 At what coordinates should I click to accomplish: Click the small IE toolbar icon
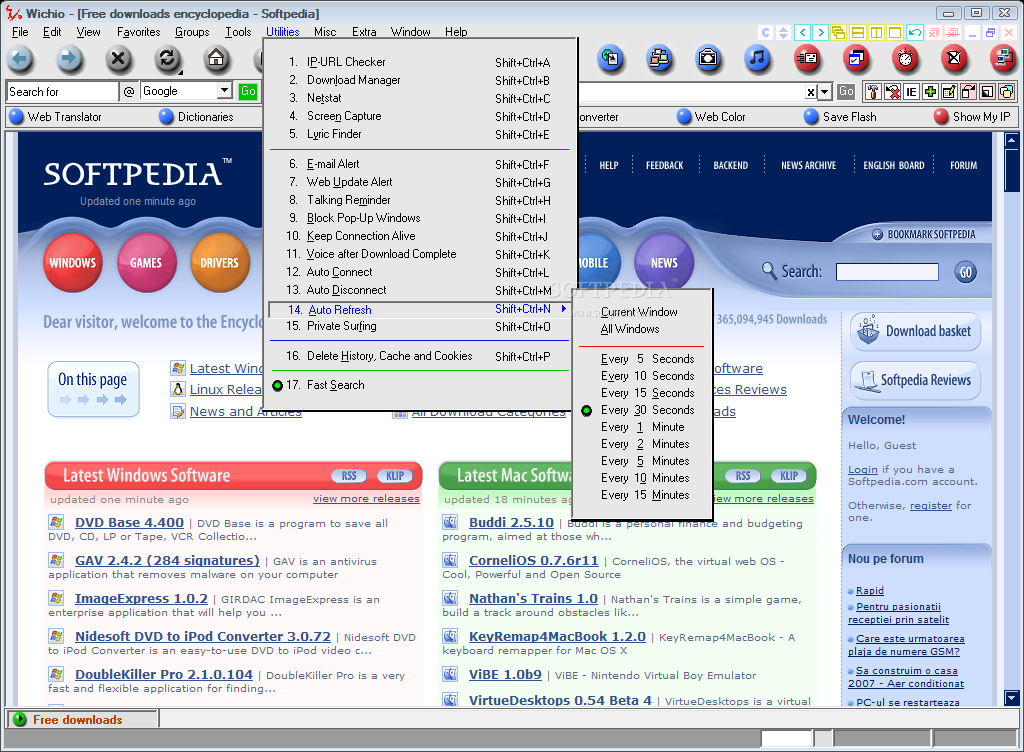911,92
